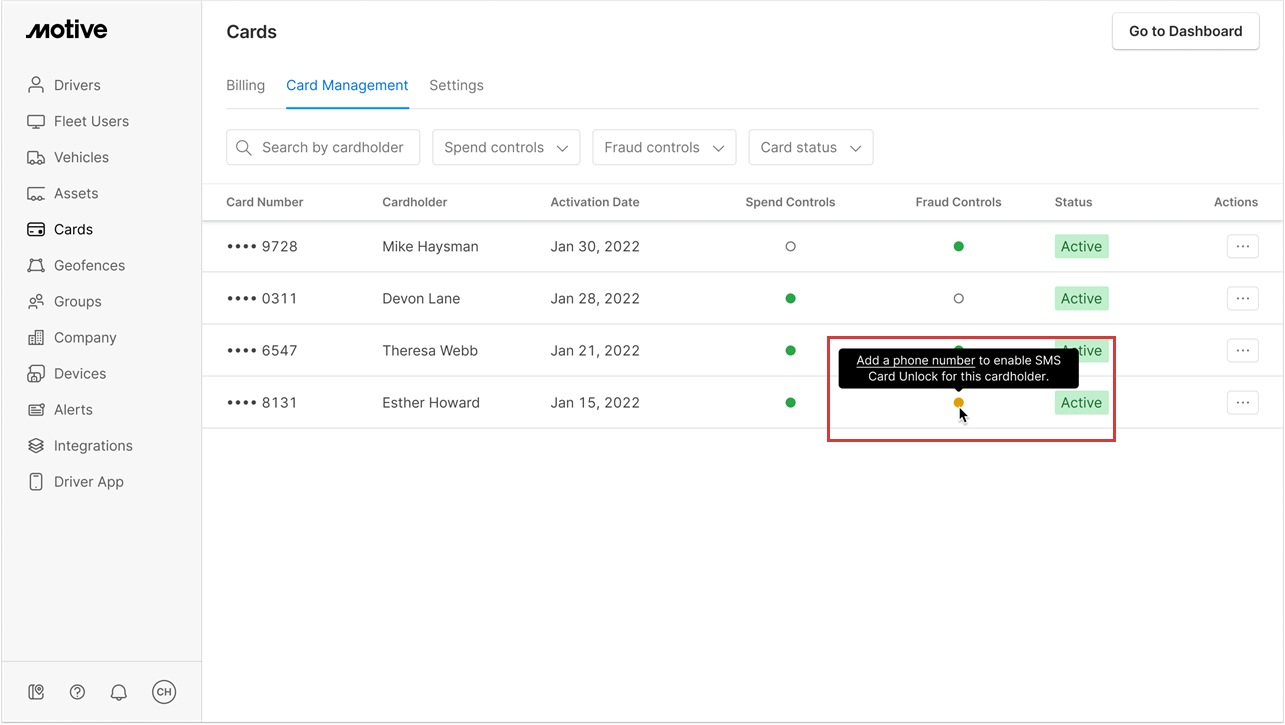Click the Card Number column header
Image resolution: width=1285 pixels, height=725 pixels.
tap(264, 202)
